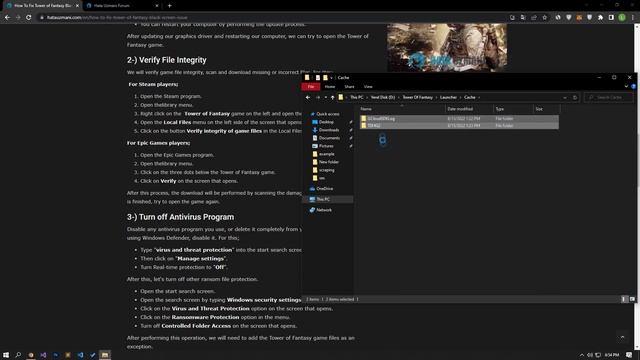Viewport: 640px width, 360px height.
Task: Expand address bar history dropdown
Action: pyautogui.click(x=565, y=98)
